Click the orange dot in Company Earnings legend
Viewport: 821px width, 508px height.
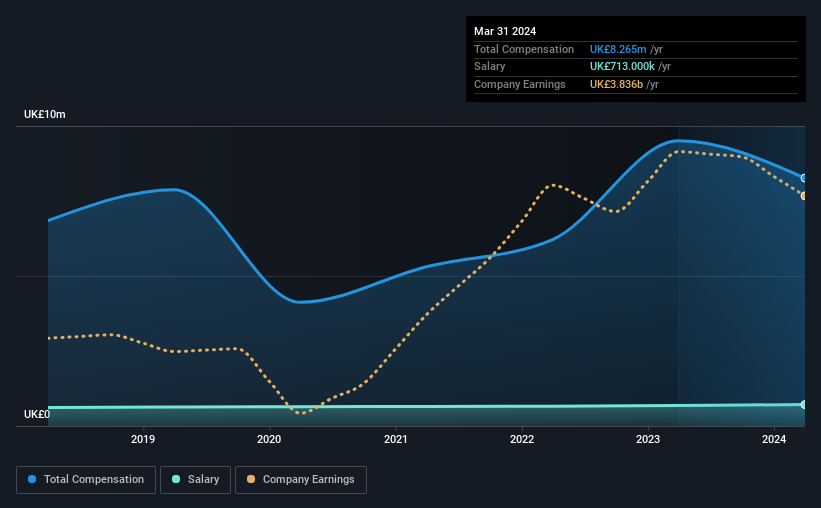click(251, 479)
